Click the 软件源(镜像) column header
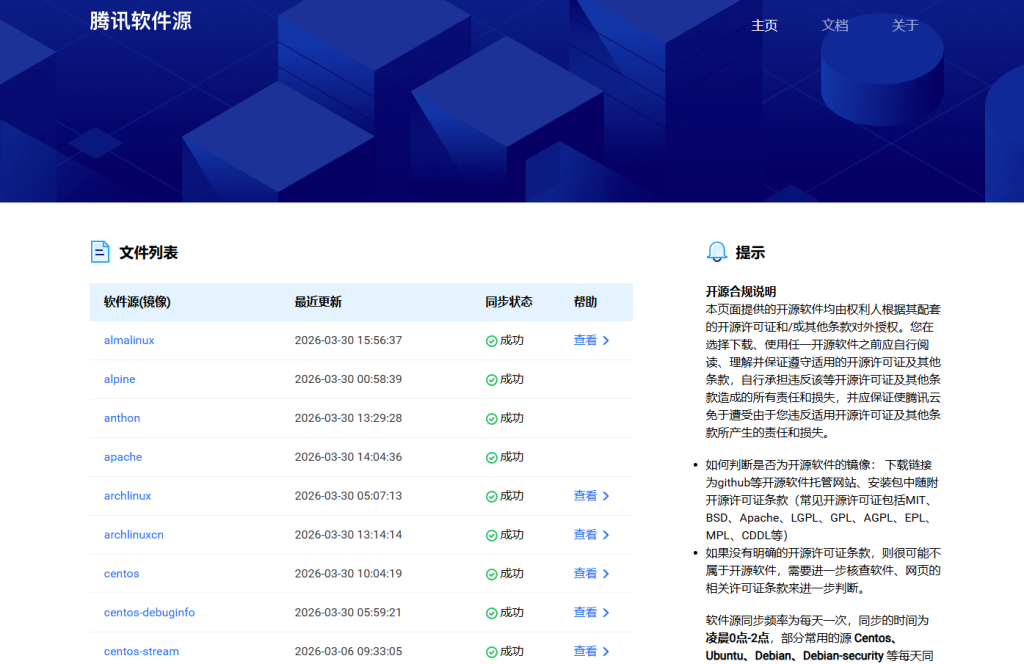The image size is (1024, 664). [x=137, y=302]
